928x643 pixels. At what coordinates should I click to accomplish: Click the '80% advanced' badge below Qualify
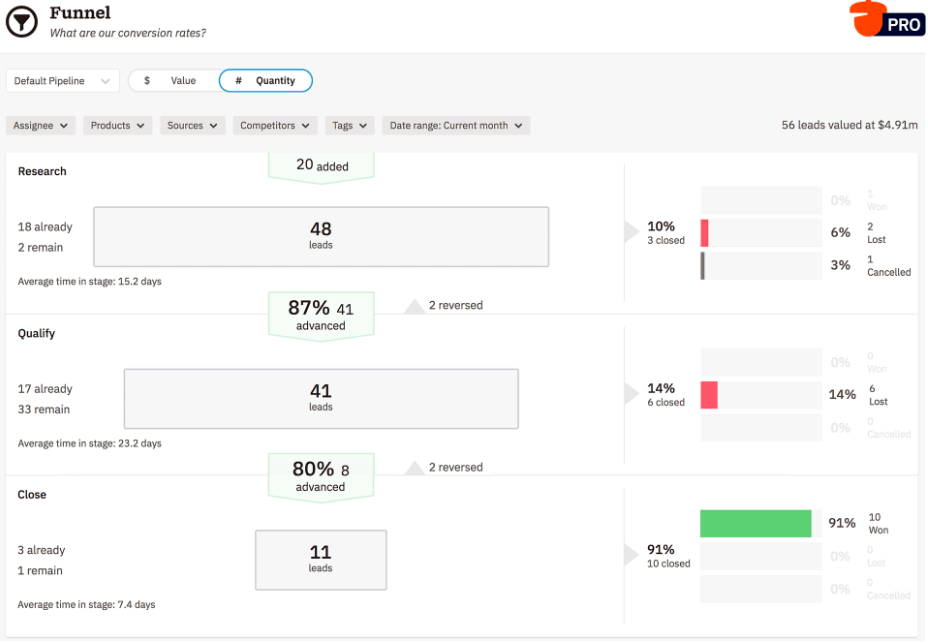click(x=320, y=475)
